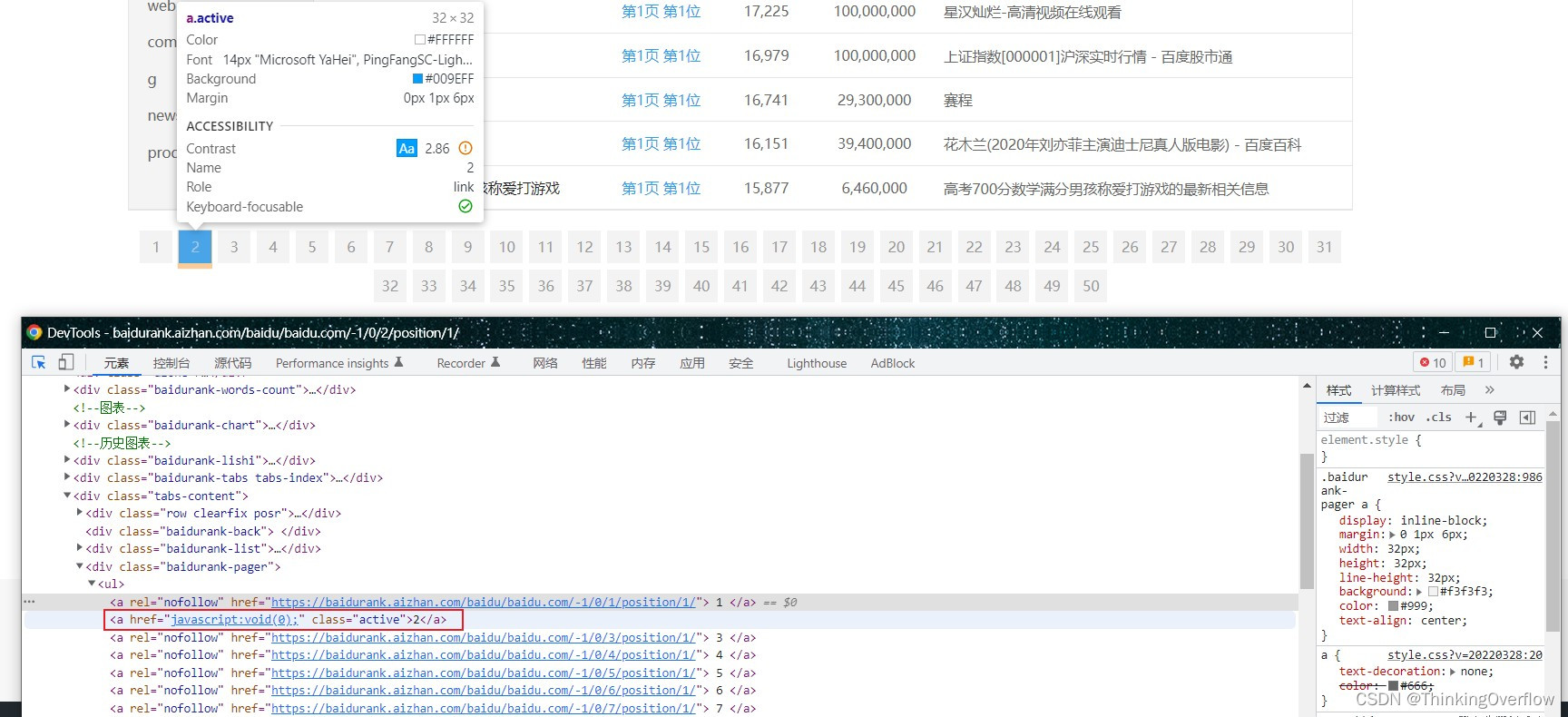Open the AdBlock tab
The width and height of the screenshot is (1568, 717).
893,363
